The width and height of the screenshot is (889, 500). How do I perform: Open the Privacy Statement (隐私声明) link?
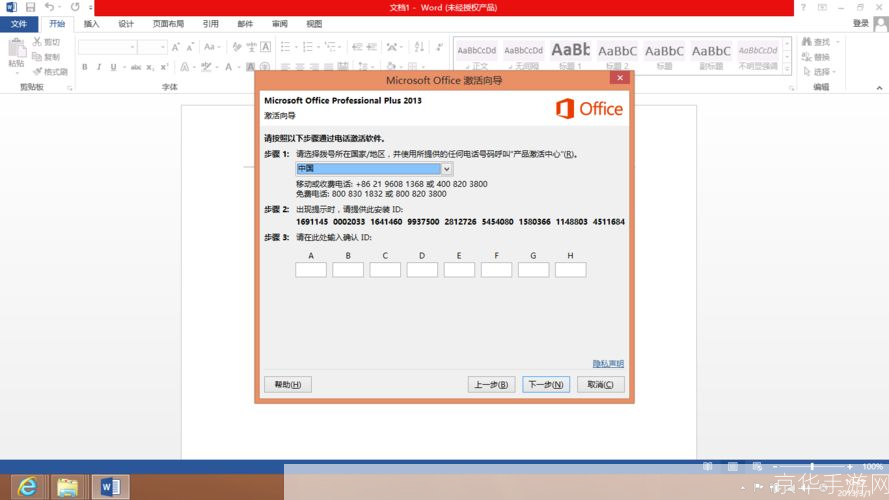coord(608,363)
